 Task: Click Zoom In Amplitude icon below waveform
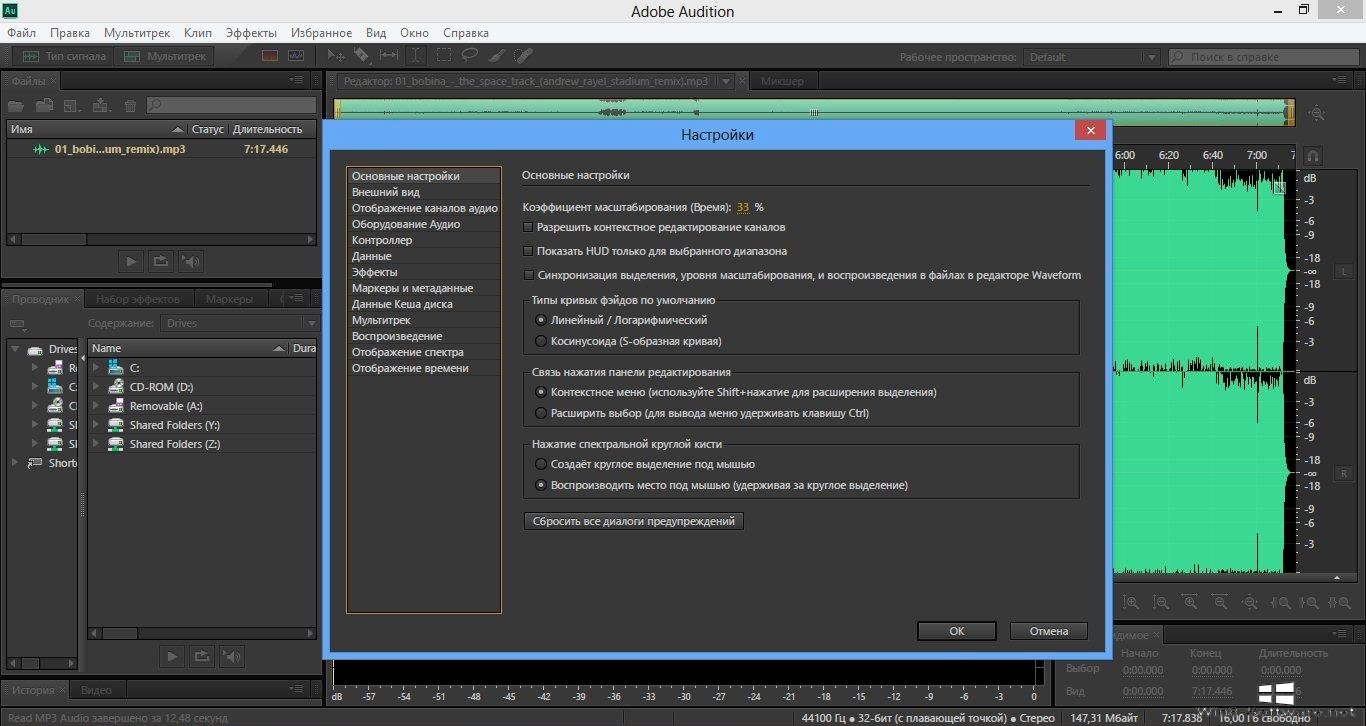point(1131,603)
